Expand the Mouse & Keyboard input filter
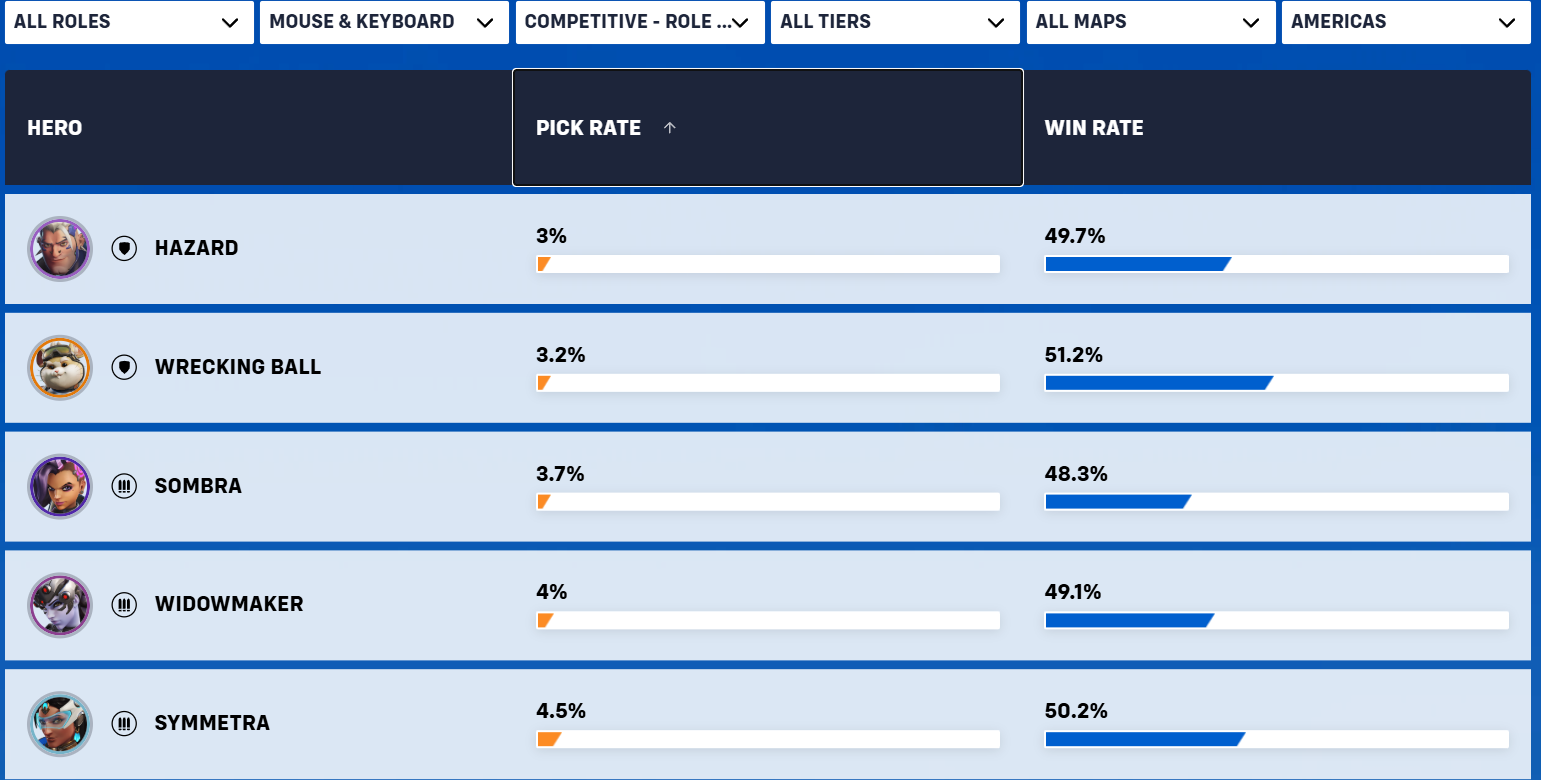The image size is (1541, 780). (x=382, y=22)
